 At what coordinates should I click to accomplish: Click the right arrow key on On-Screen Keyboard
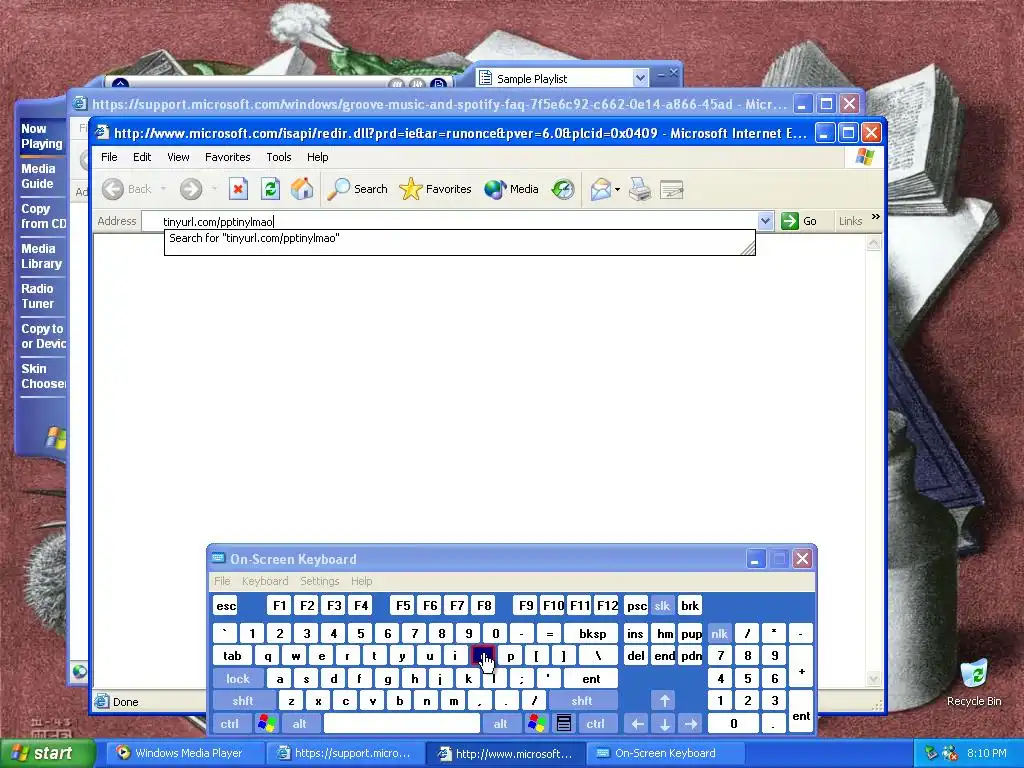coord(691,724)
